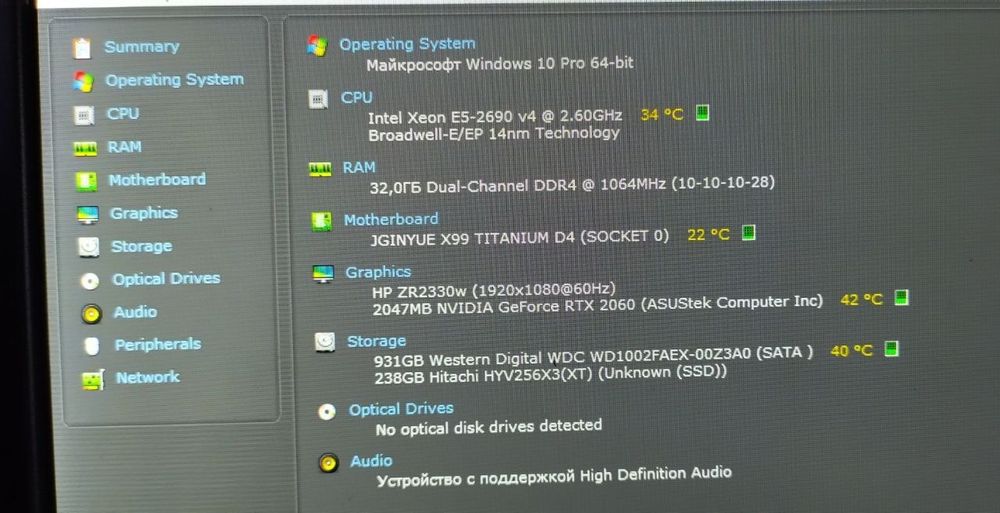Click the text 'Майкрософт Windows 10 Pro 64-bit'
The image size is (1000, 513).
coord(500,64)
